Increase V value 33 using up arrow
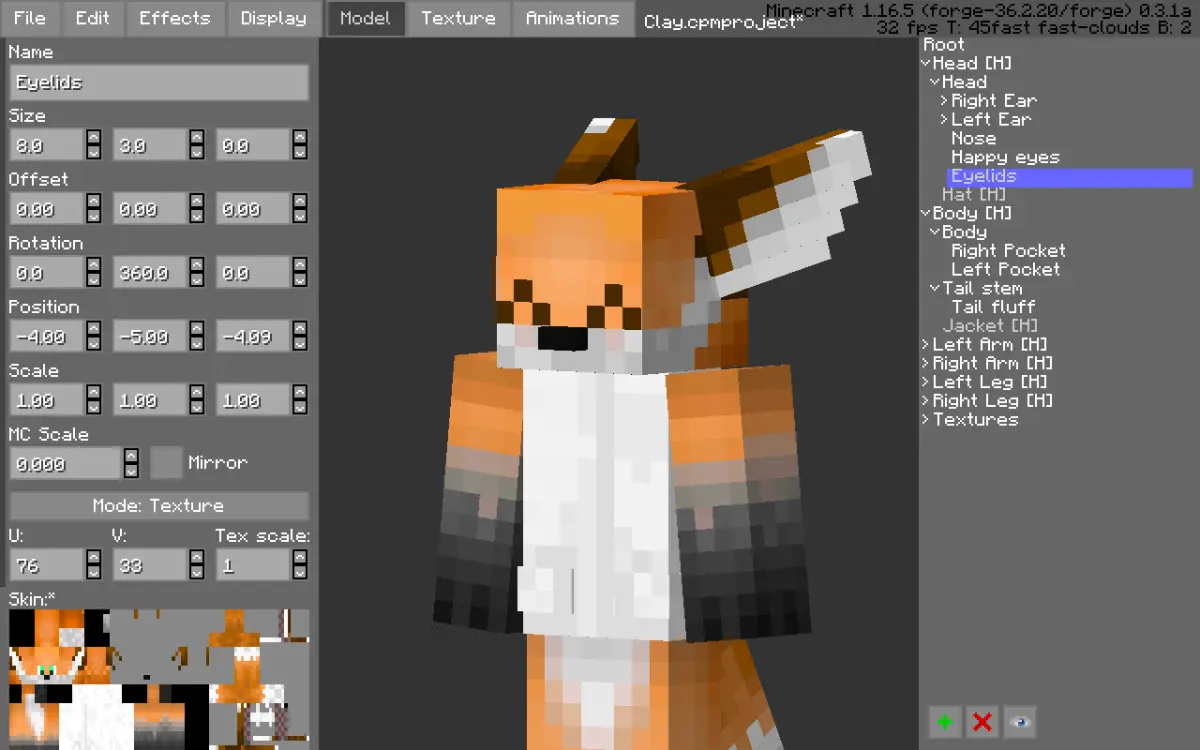This screenshot has width=1200, height=750. pyautogui.click(x=197, y=558)
